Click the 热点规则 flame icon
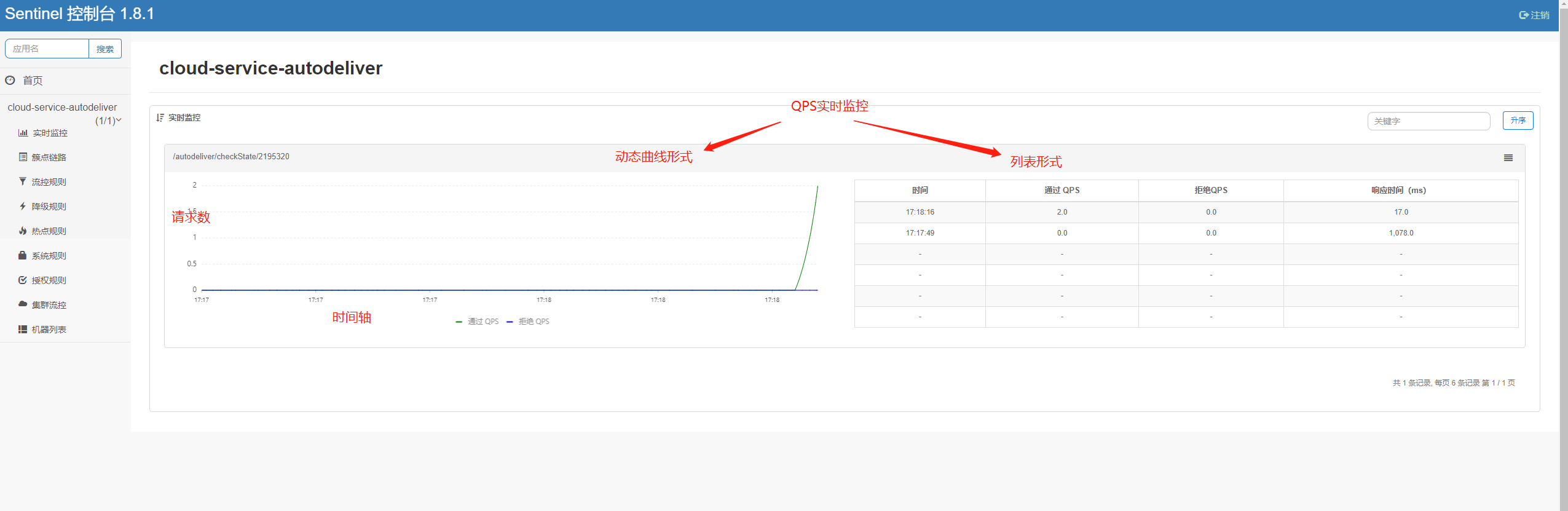 (x=23, y=231)
